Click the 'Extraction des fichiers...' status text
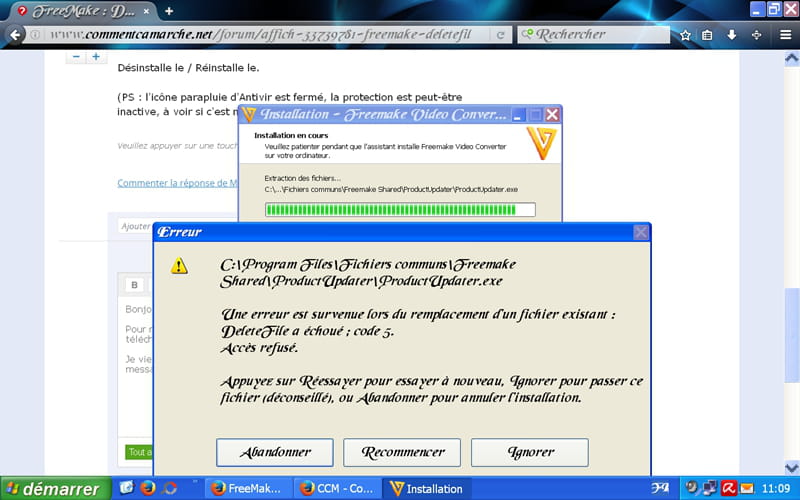This screenshot has height=500, width=800. coord(303,178)
